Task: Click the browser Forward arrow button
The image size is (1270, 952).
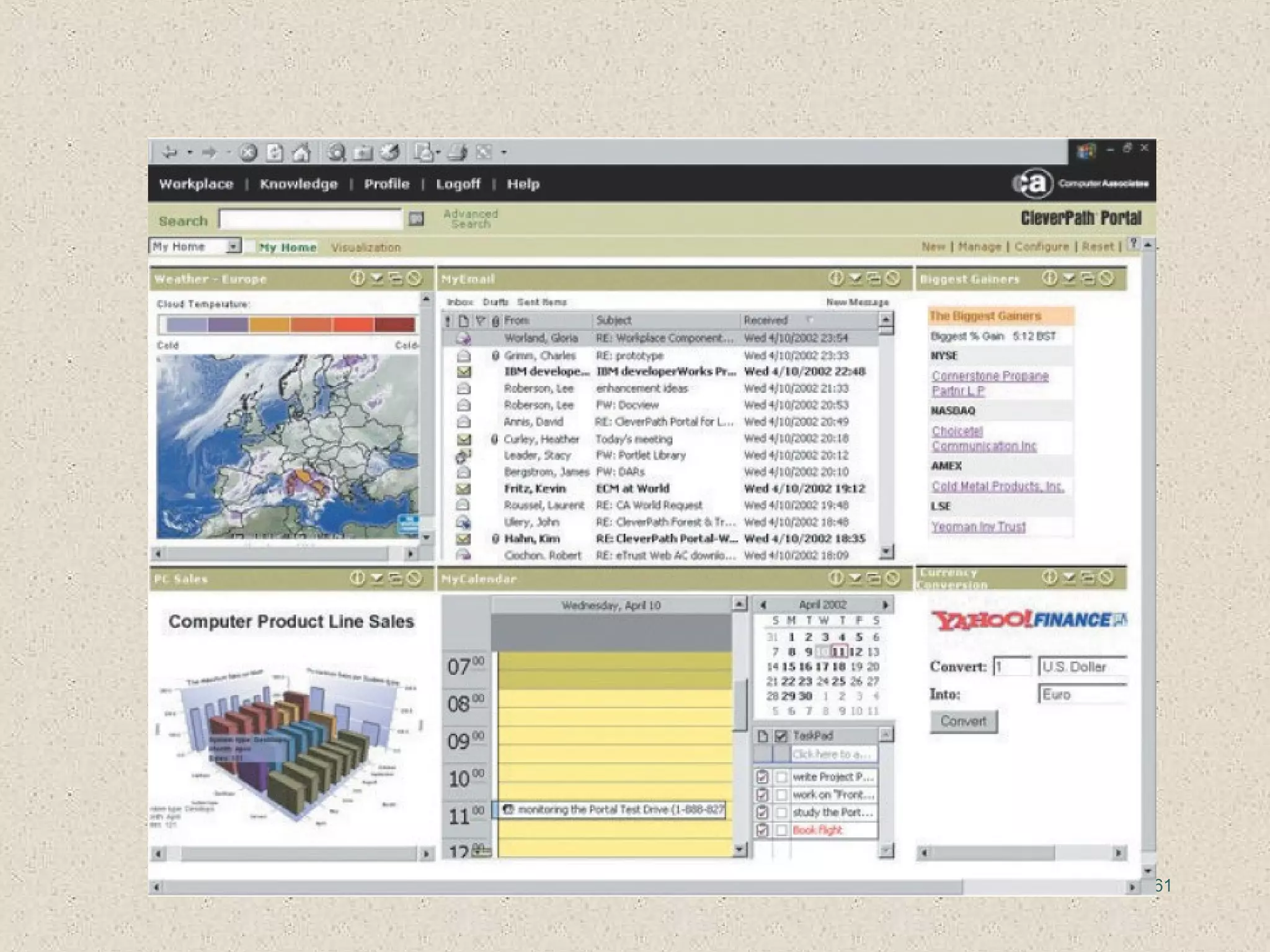Action: (210, 152)
